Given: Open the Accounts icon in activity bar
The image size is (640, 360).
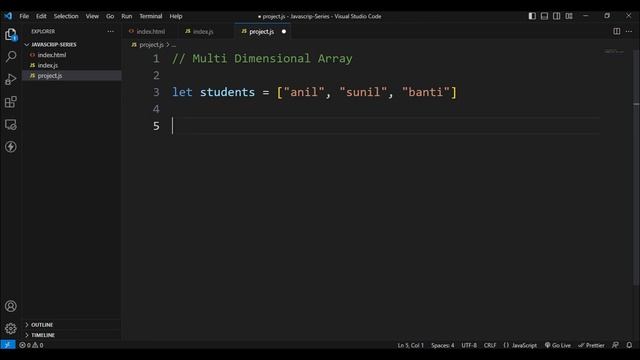Looking at the screenshot, I should [11, 306].
